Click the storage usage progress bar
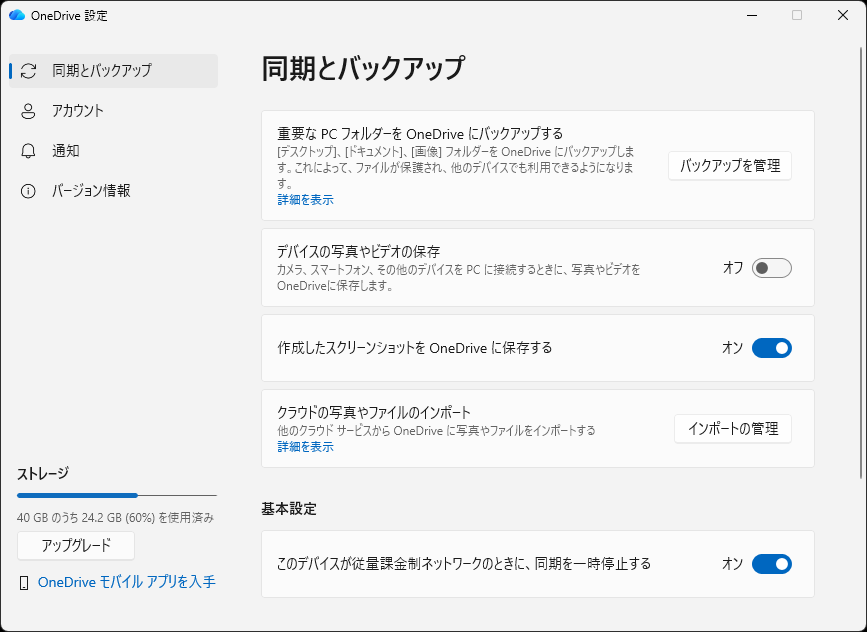867x632 pixels. 115,495
